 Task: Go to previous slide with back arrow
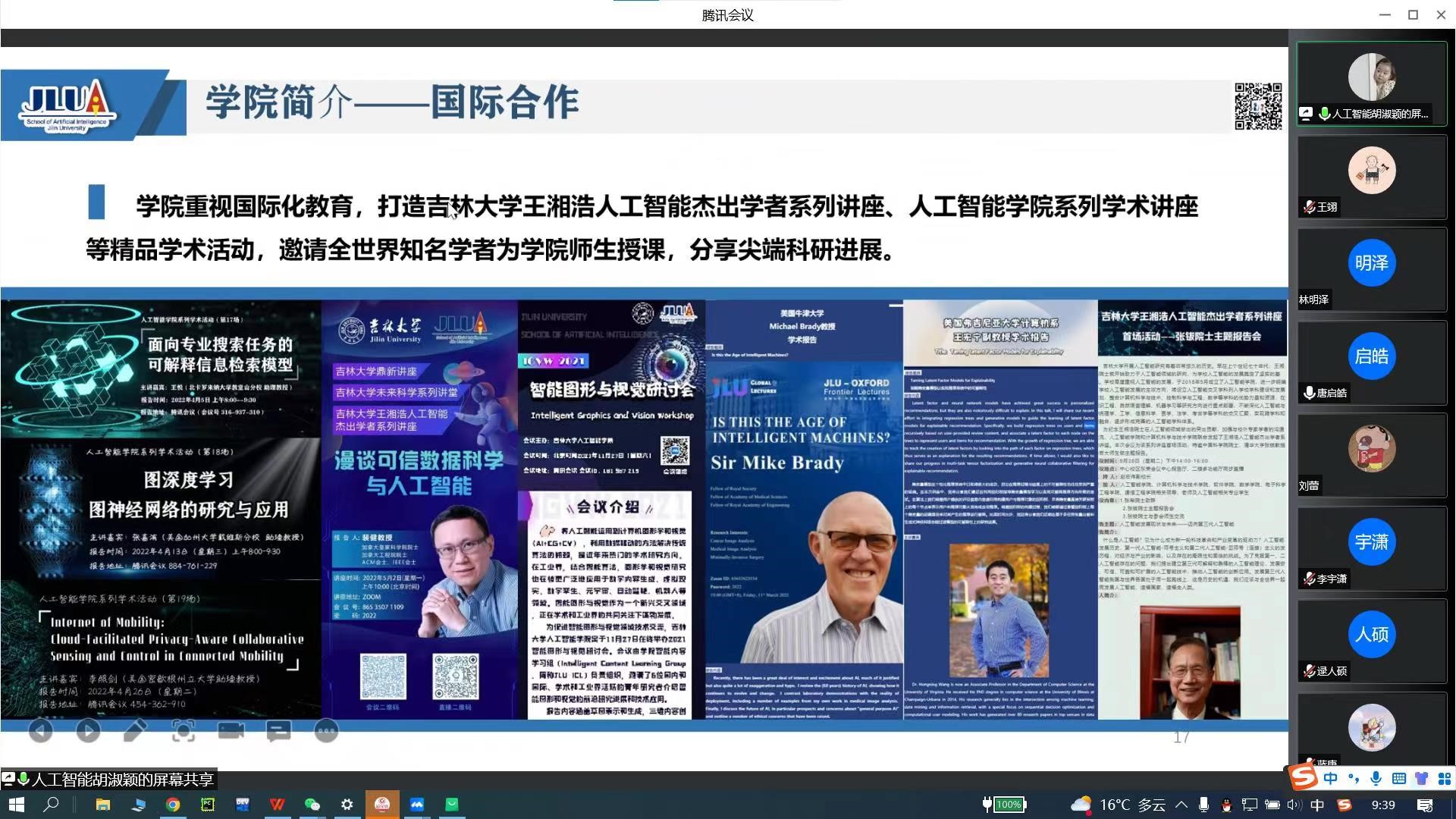41,731
